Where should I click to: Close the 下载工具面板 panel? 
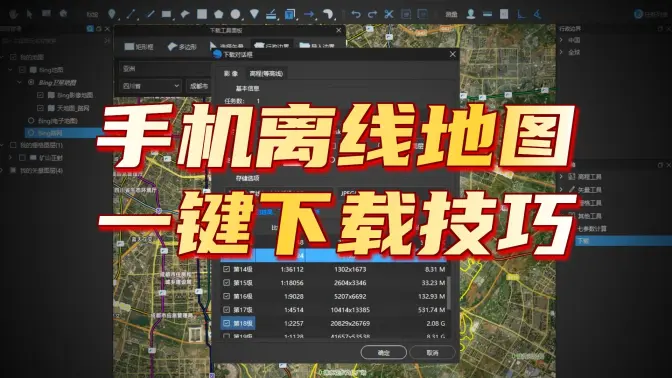(x=339, y=30)
